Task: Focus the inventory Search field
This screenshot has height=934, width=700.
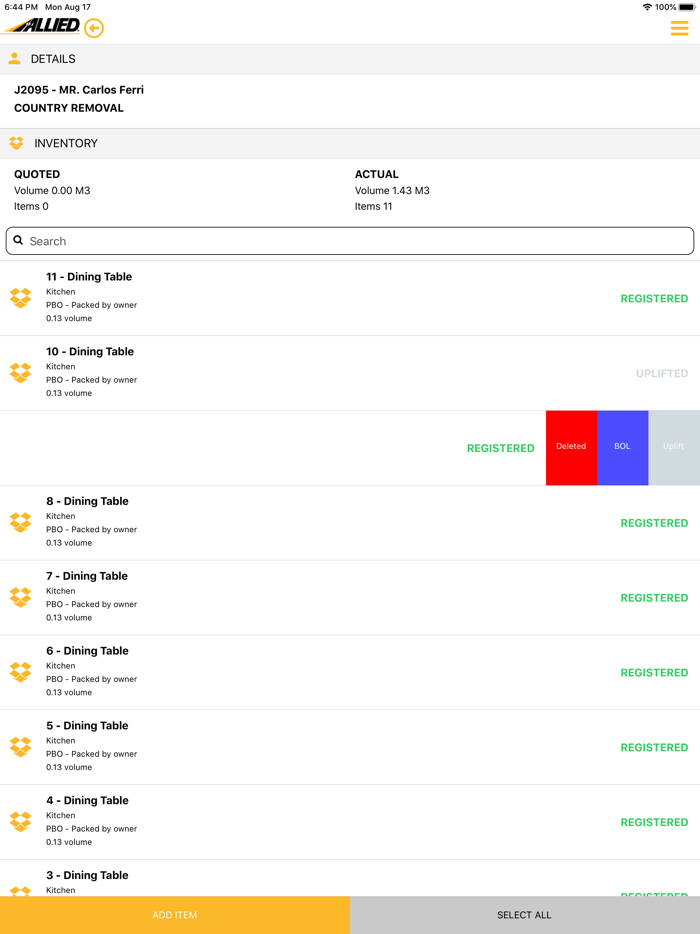Action: point(350,241)
